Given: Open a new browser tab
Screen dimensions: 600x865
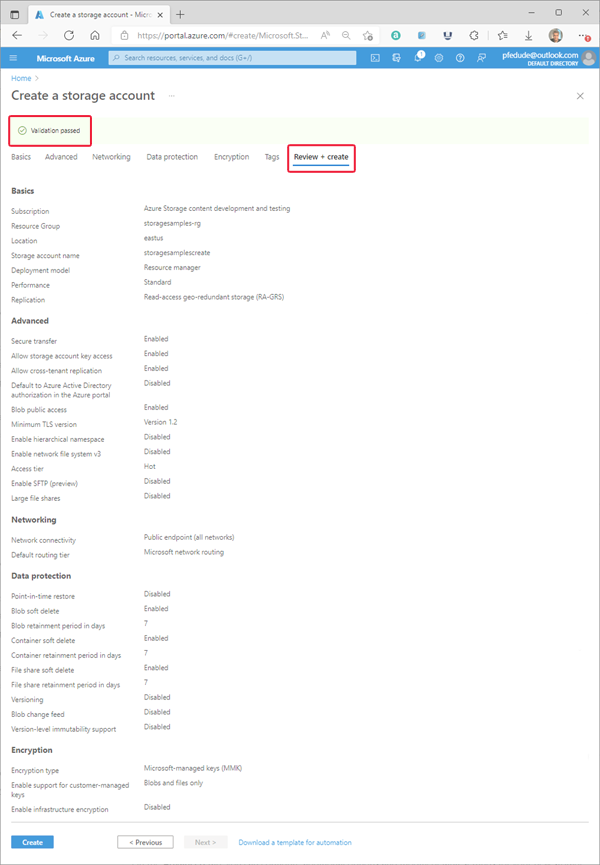Looking at the screenshot, I should pos(180,14).
